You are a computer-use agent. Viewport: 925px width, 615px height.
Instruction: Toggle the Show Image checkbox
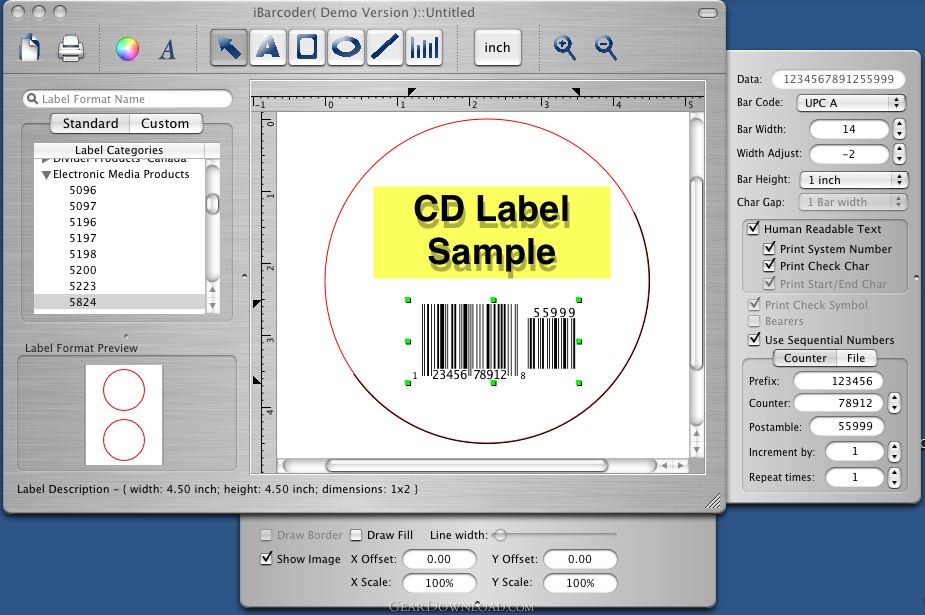pos(267,558)
